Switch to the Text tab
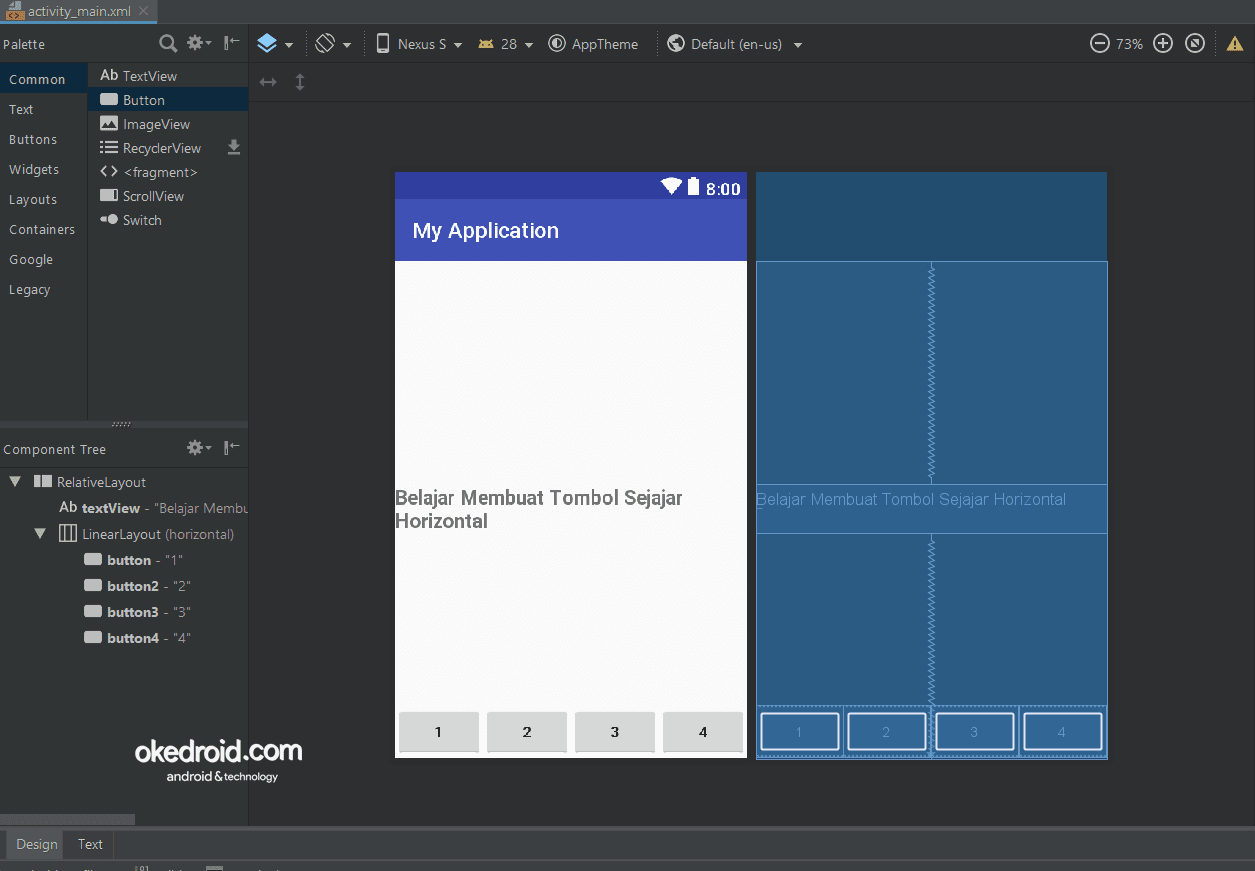This screenshot has height=871, width=1255. point(89,844)
